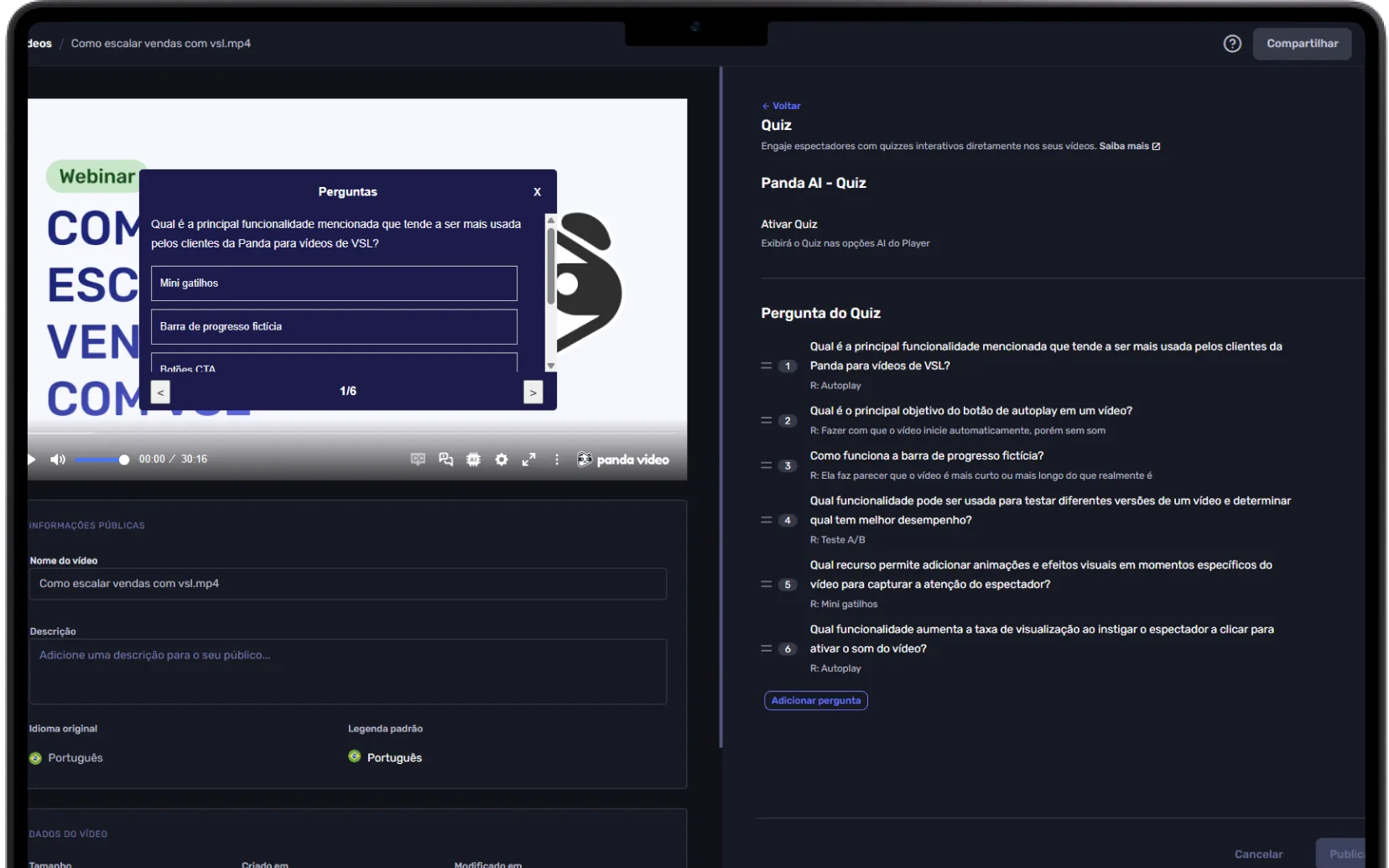The height and width of the screenshot is (868, 1389).
Task: Open the player three-dot more menu
Action: pyautogui.click(x=557, y=460)
